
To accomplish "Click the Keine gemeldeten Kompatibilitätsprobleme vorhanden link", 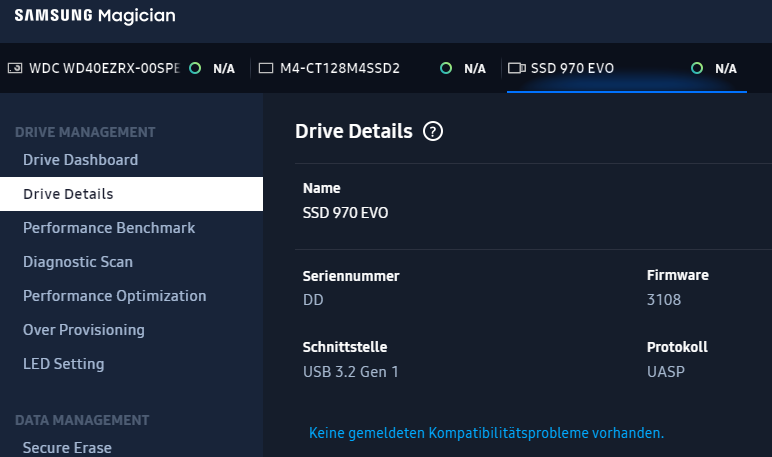I will click(x=486, y=433).
